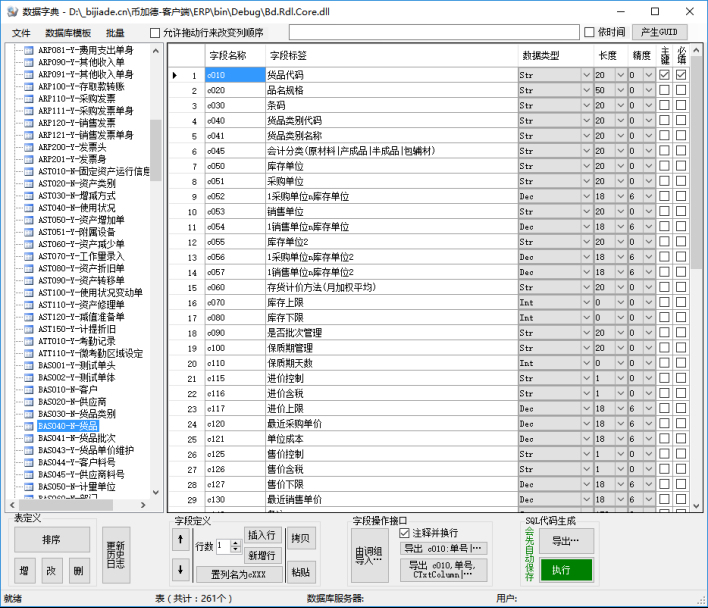Image resolution: width=708 pixels, height=608 pixels.
Task: Click table icon next to ARP100-Y-存取款转账
Action: point(28,87)
